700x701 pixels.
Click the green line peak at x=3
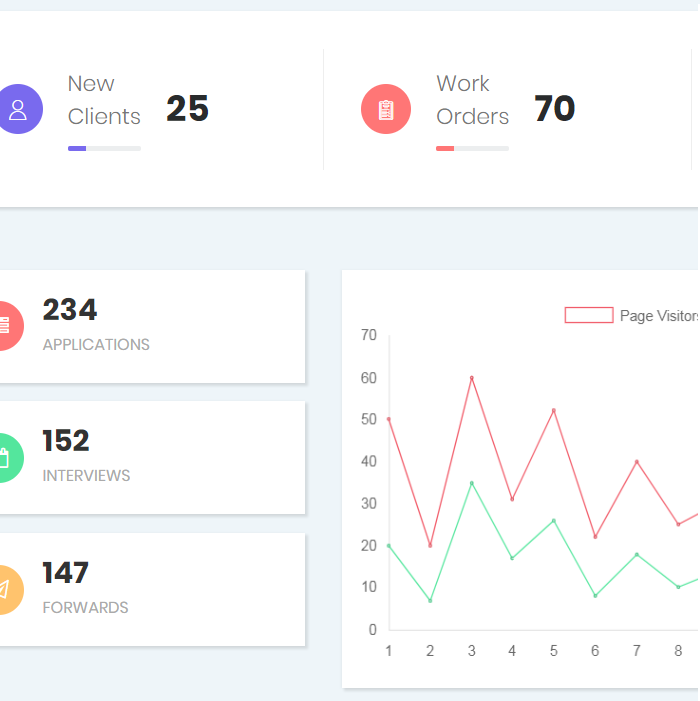pyautogui.click(x=471, y=483)
